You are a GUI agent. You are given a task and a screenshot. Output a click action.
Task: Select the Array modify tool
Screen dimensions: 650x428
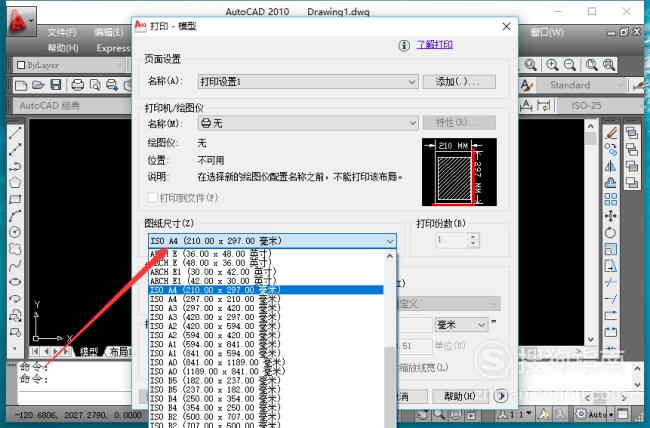point(611,199)
